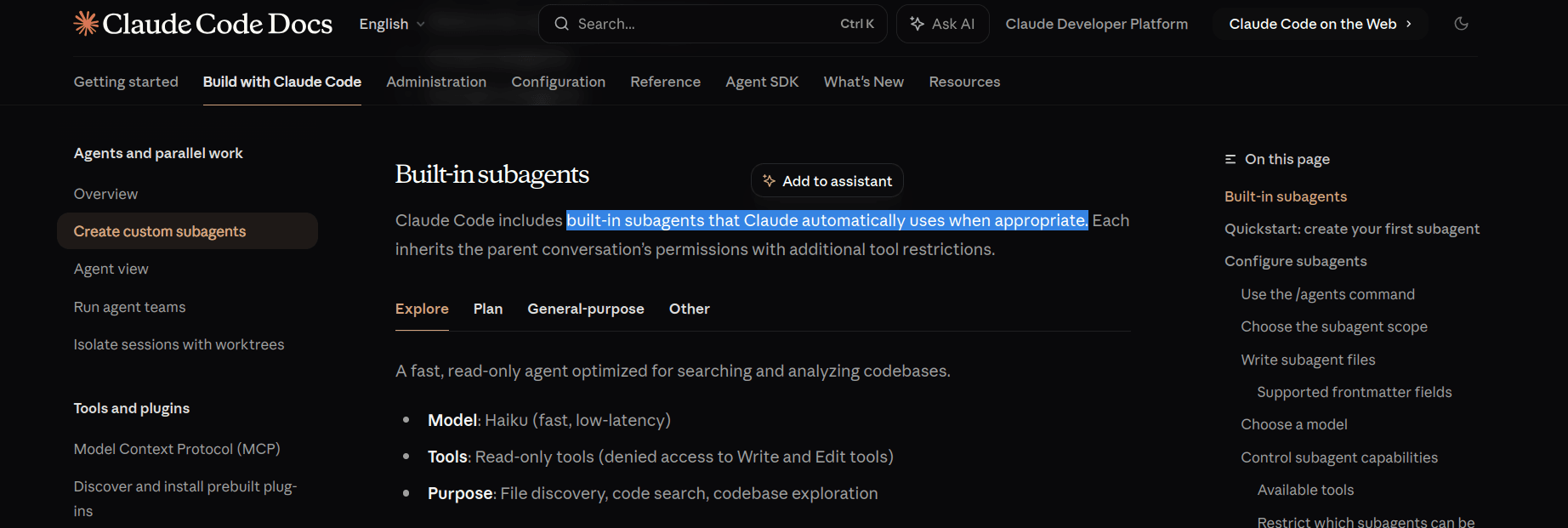1568x528 pixels.
Task: Click the Agents and parallel work heading
Action: pyautogui.click(x=158, y=153)
